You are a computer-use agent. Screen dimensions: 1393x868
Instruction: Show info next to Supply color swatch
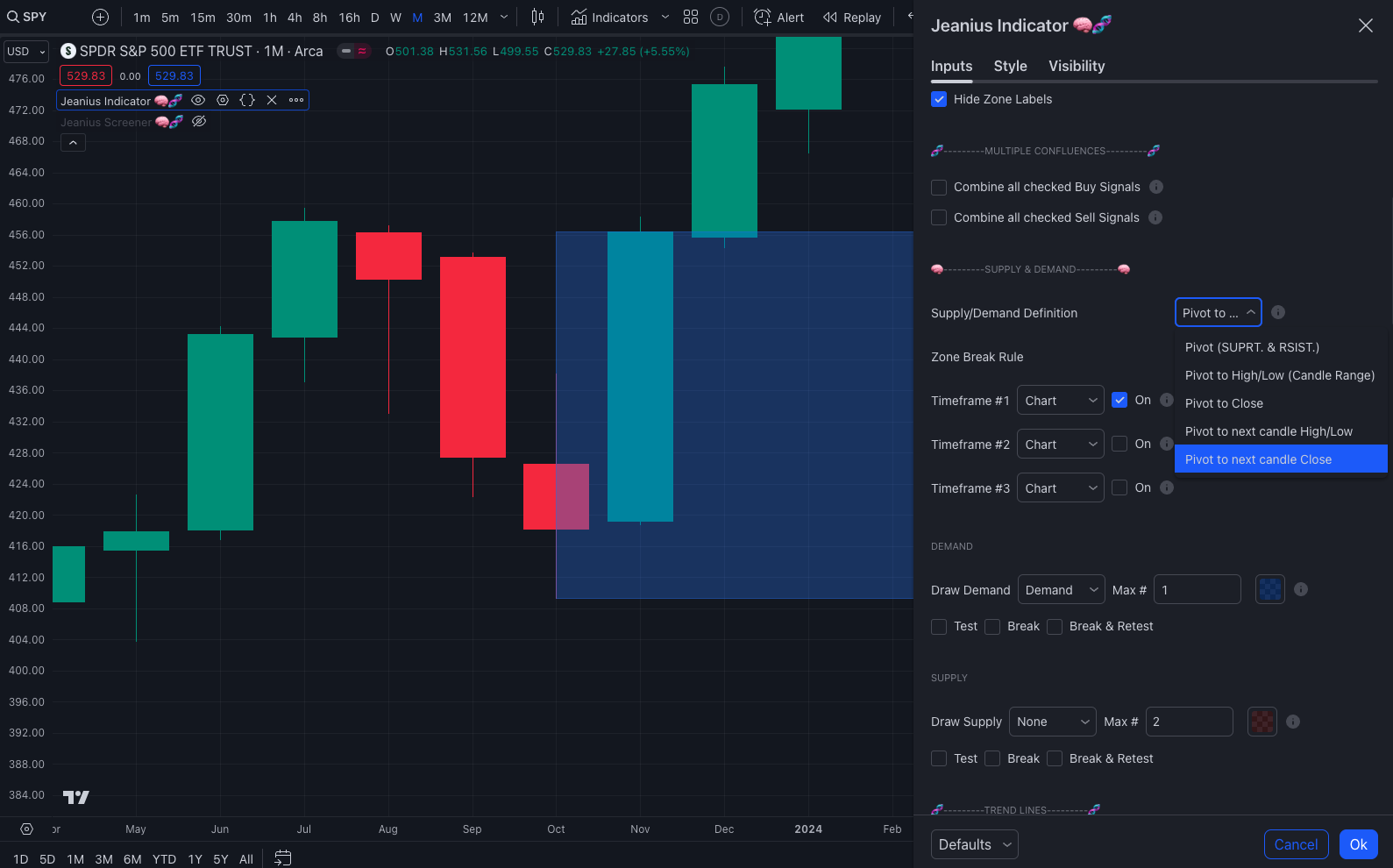click(1293, 722)
